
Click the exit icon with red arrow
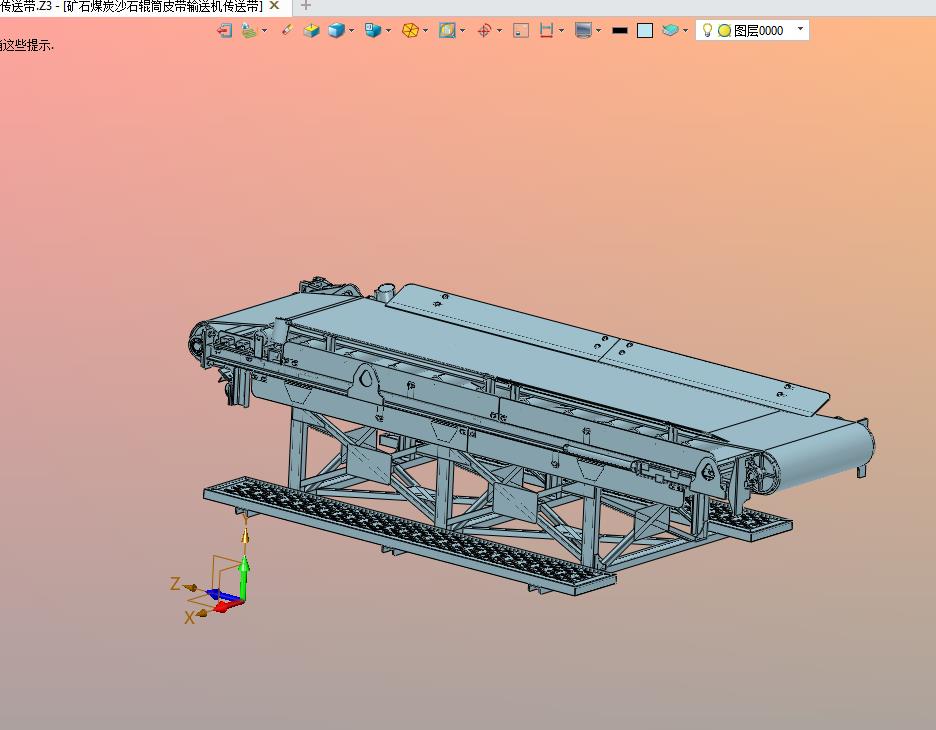(x=224, y=31)
